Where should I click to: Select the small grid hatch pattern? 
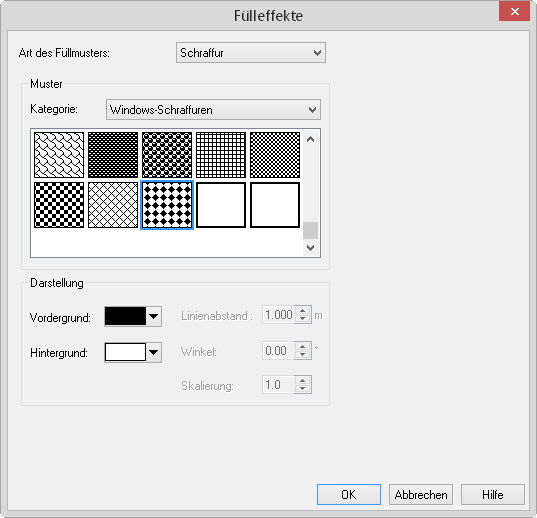[x=221, y=155]
